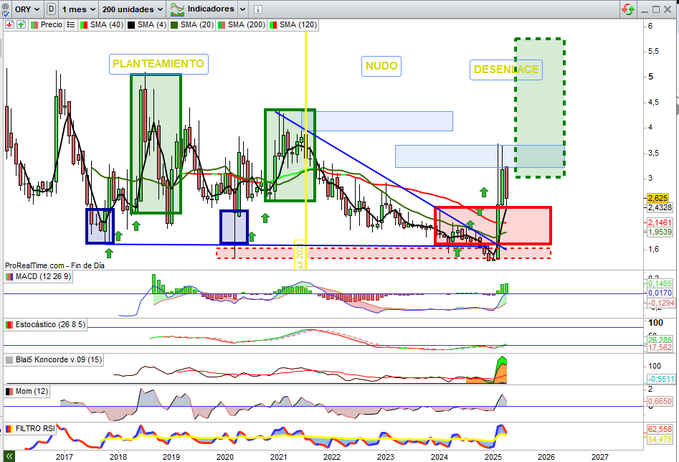Open SMA (120) indicator settings

coord(298,25)
